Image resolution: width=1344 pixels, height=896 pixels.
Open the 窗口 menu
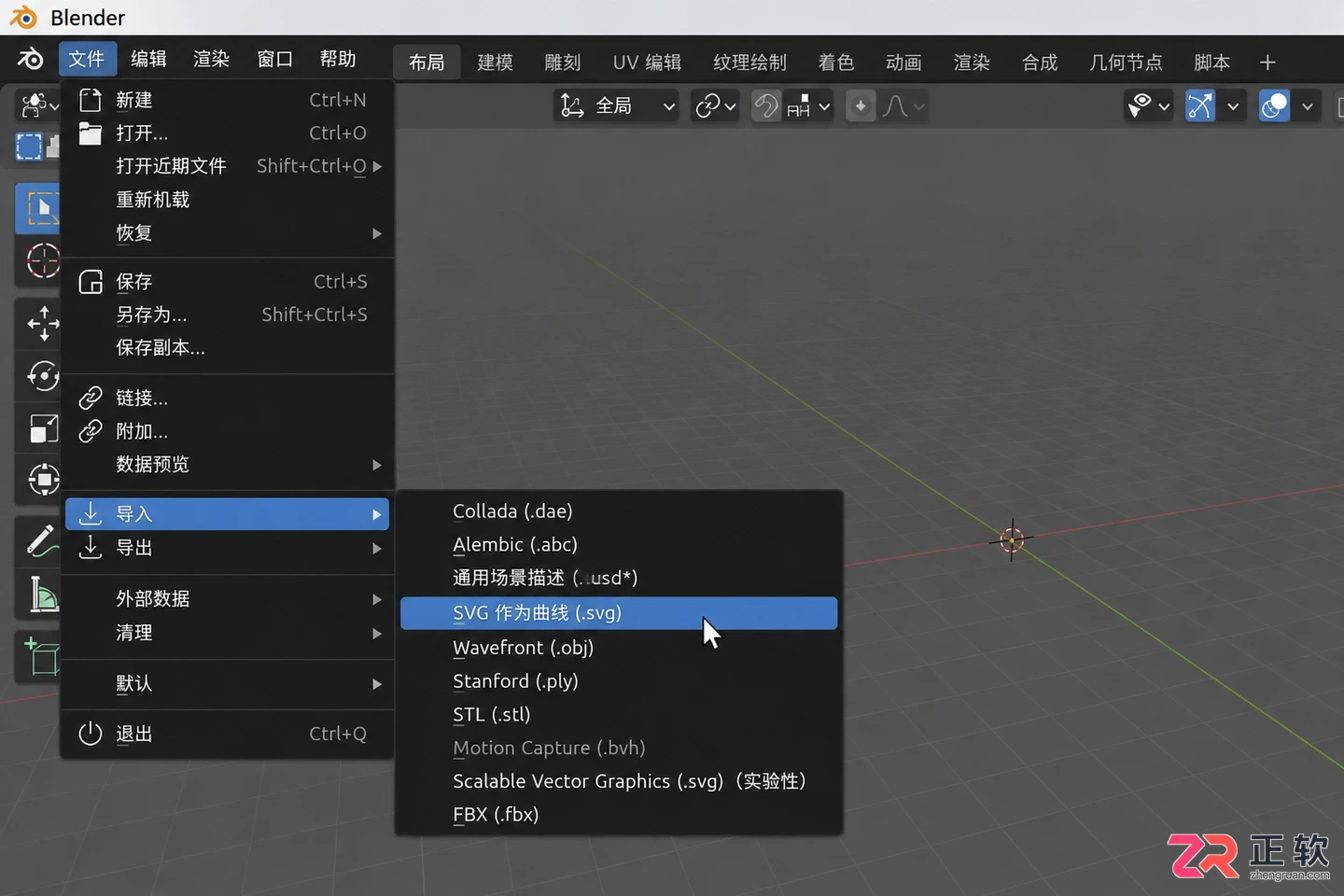coord(274,59)
